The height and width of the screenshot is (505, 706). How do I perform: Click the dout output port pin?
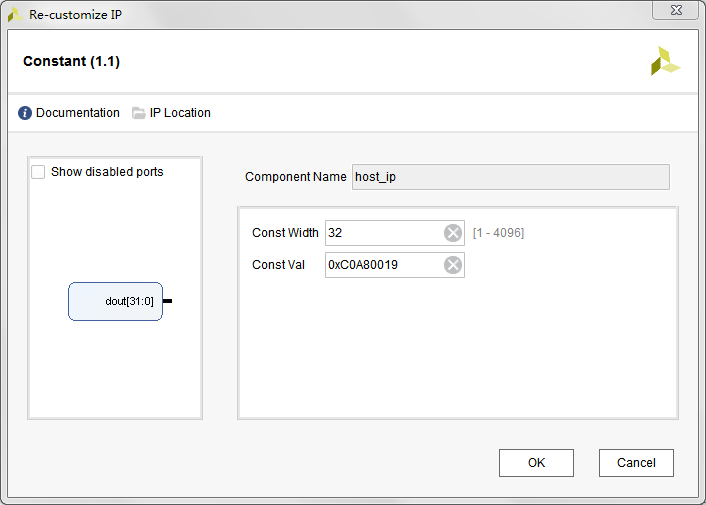[x=168, y=301]
